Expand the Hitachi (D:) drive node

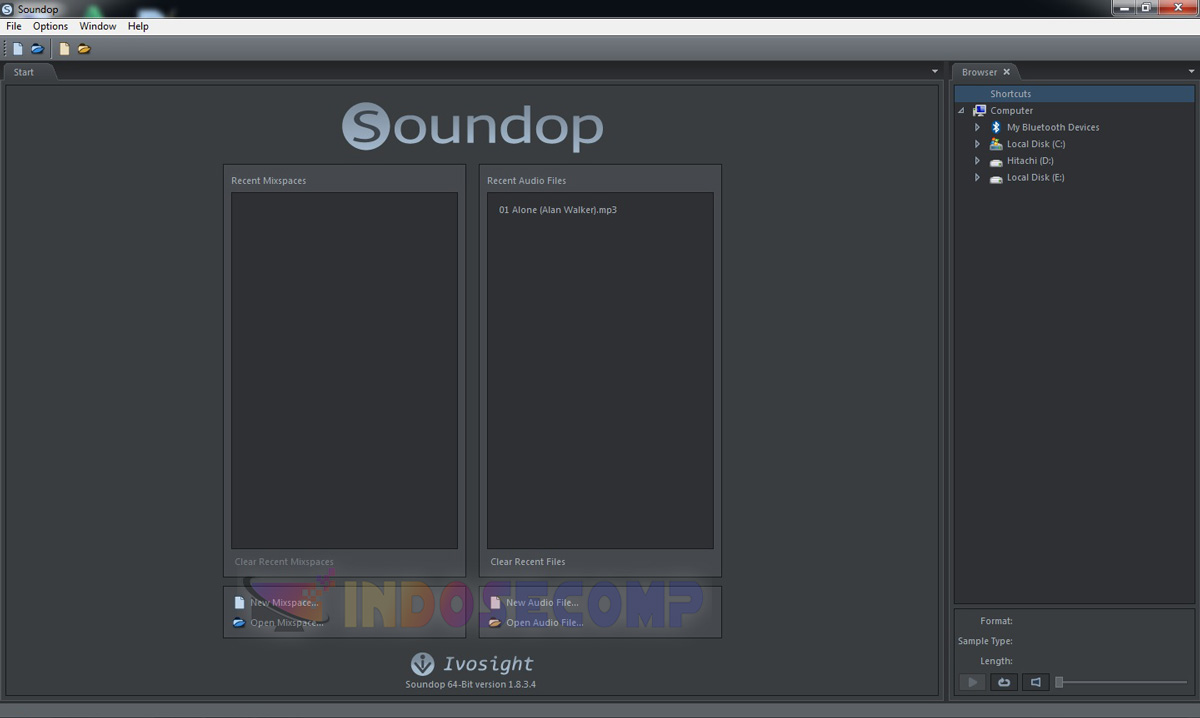click(x=977, y=160)
